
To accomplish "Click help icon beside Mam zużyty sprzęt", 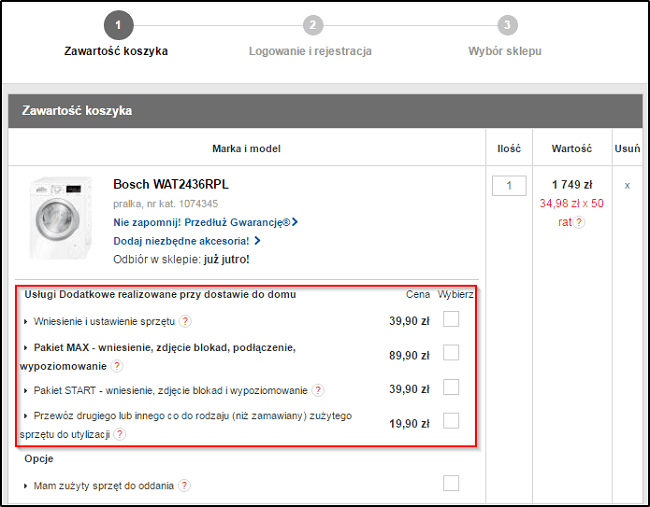I will 184,486.
